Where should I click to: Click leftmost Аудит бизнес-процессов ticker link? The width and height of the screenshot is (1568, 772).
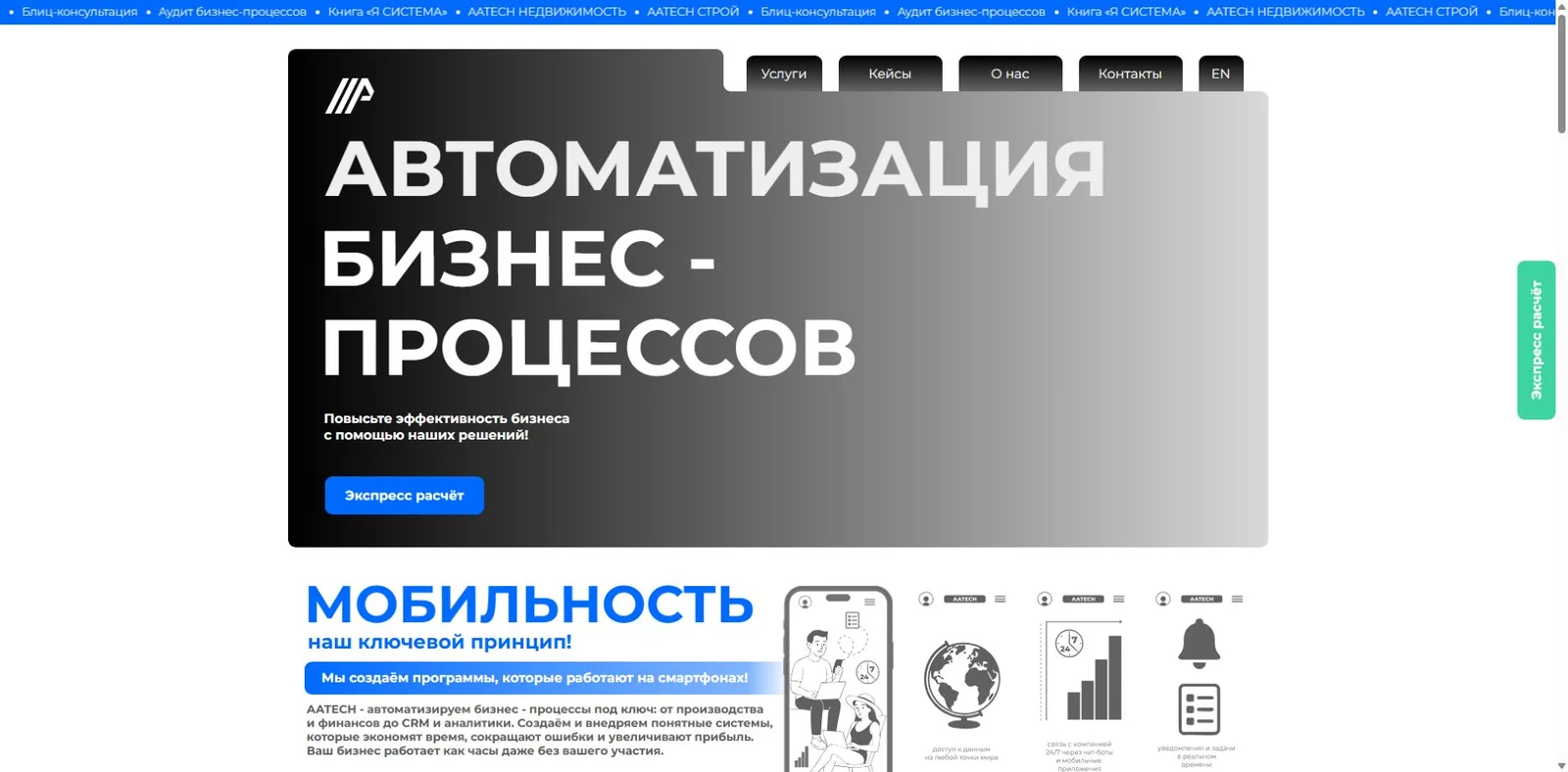pos(232,12)
